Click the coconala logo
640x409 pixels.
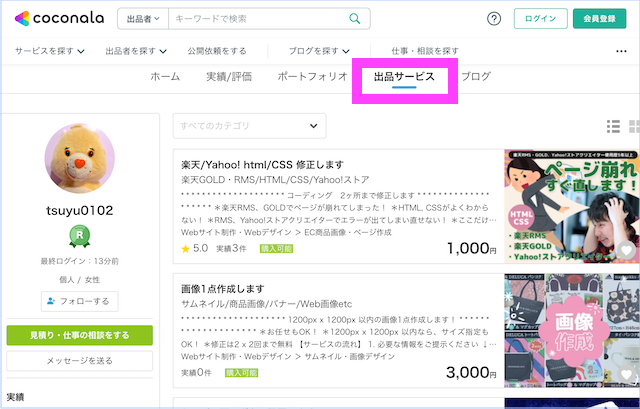(59, 18)
